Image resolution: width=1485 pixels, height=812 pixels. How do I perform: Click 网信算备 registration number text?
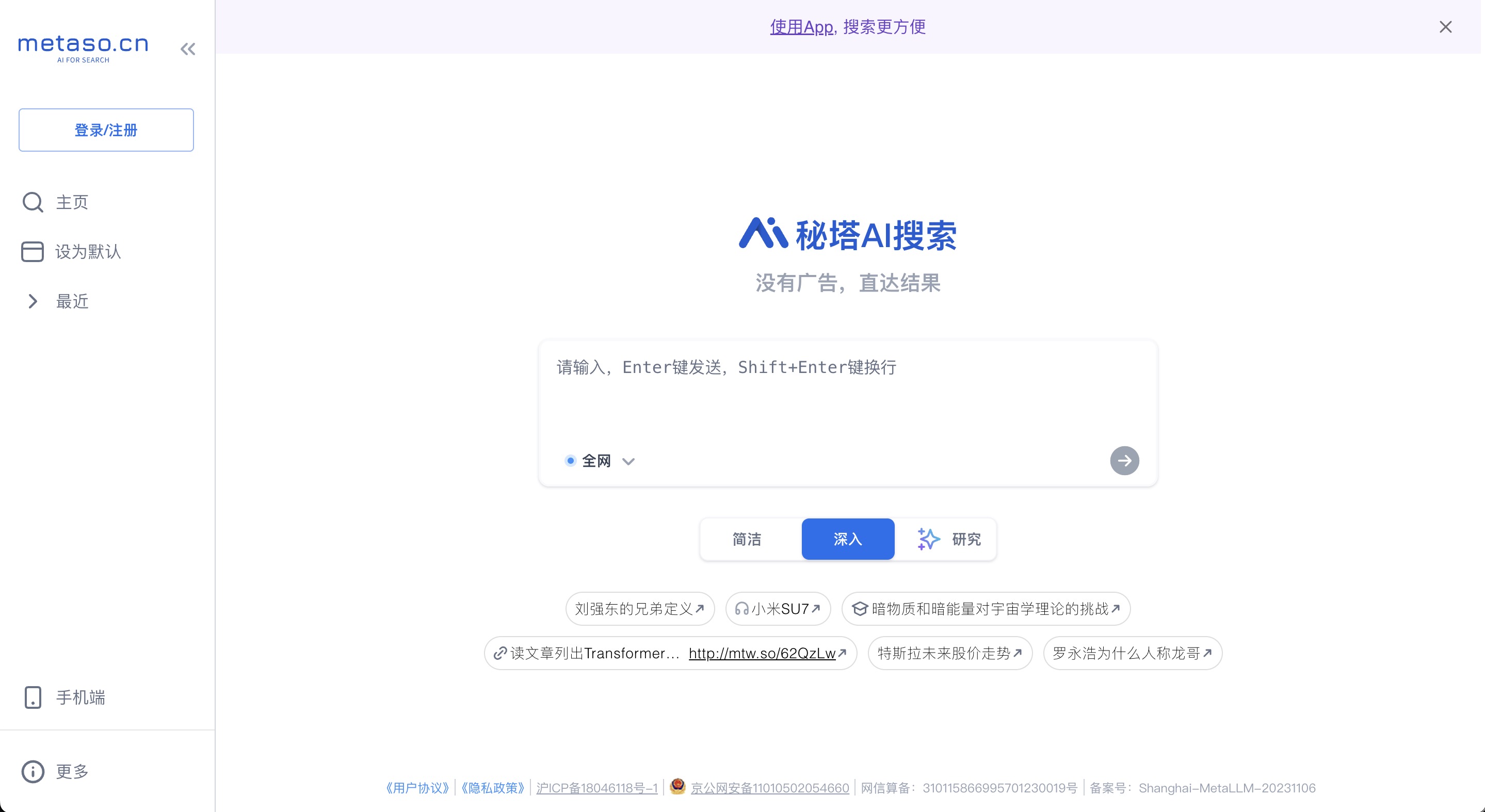pyautogui.click(x=969, y=788)
